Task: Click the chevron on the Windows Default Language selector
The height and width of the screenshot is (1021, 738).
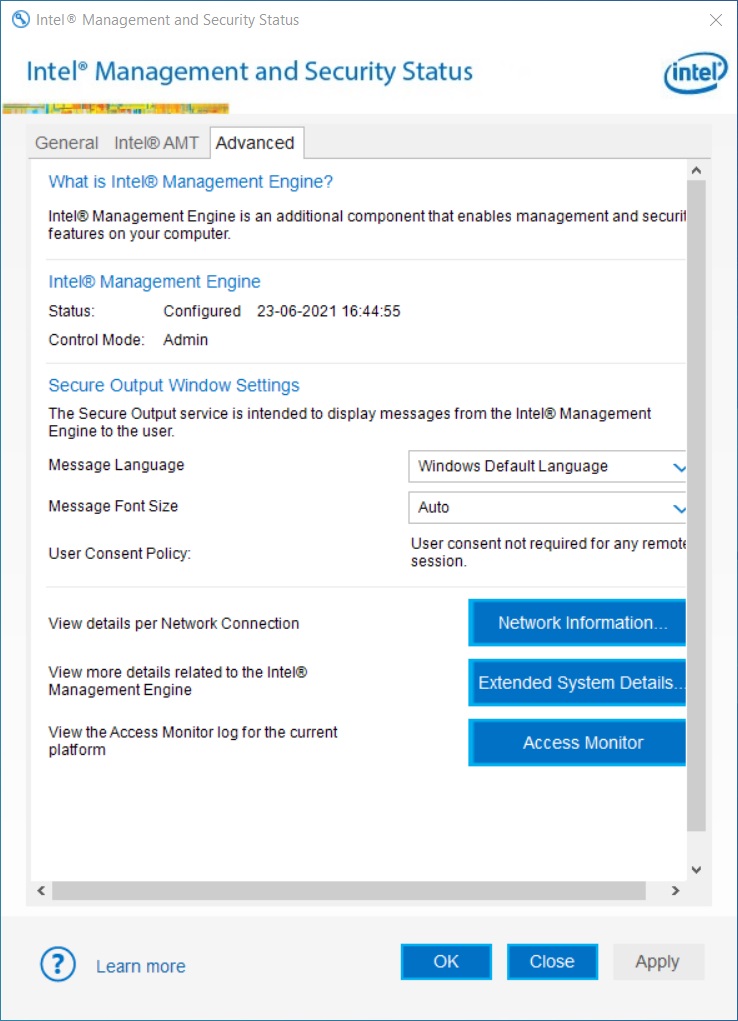Action: 680,466
